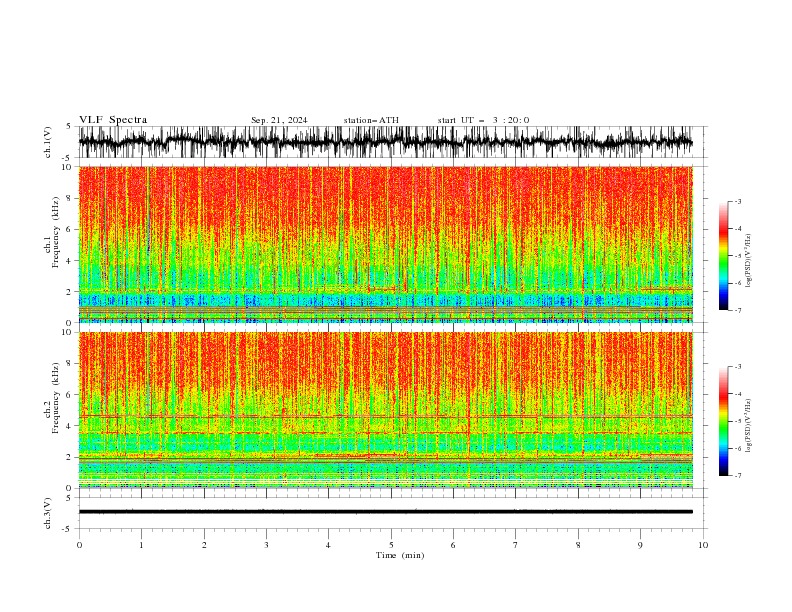Click time axis tick label "7"
Viewport: 792px width, 612px height.
pos(516,545)
